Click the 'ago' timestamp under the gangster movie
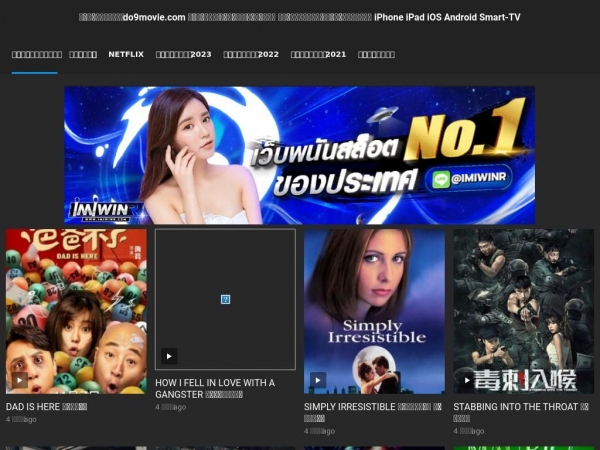The height and width of the screenshot is (450, 600). click(x=171, y=407)
